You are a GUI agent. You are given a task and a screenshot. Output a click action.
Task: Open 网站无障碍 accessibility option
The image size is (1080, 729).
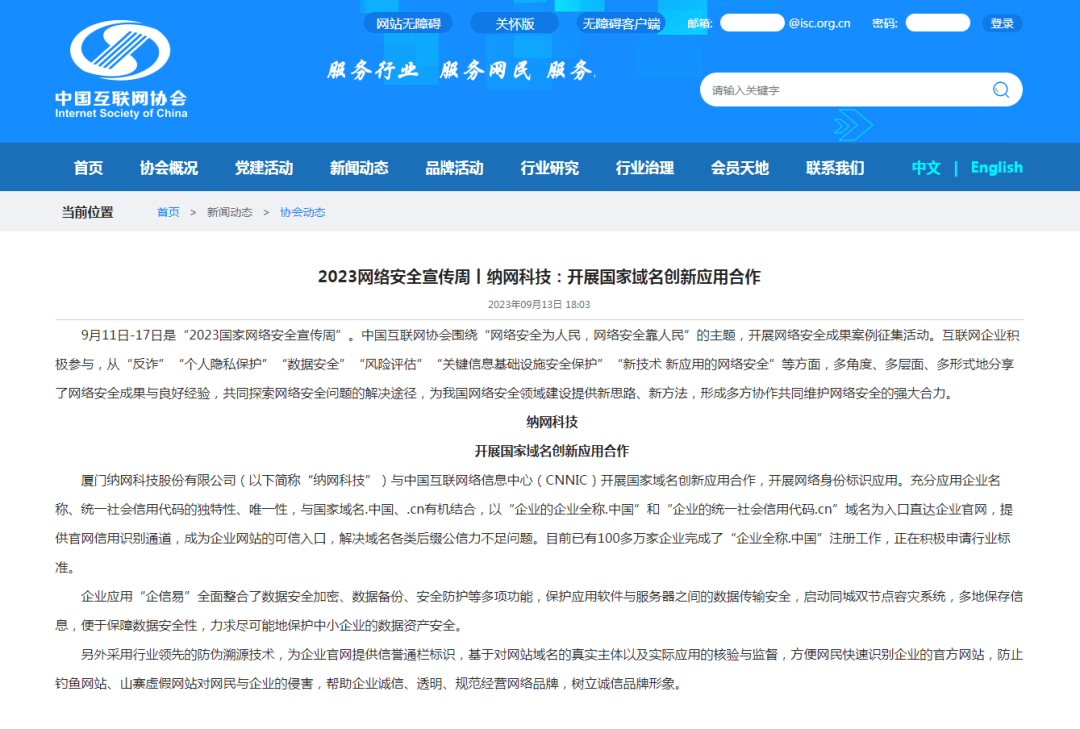(x=408, y=23)
